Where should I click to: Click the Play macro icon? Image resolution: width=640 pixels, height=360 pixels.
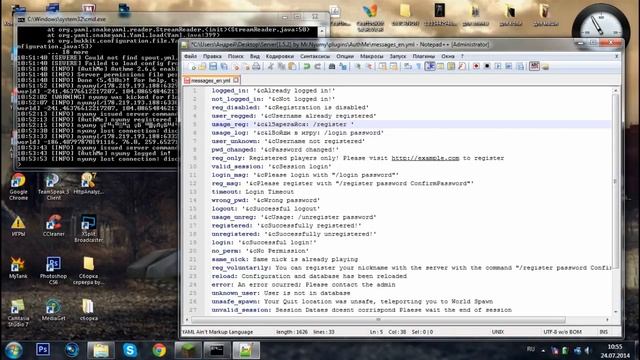coord(498,66)
